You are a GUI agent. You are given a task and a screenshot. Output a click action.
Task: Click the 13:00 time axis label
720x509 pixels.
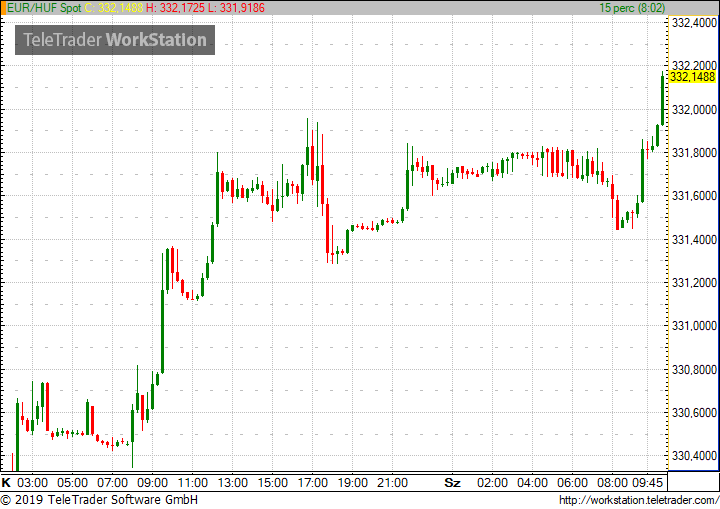[232, 483]
